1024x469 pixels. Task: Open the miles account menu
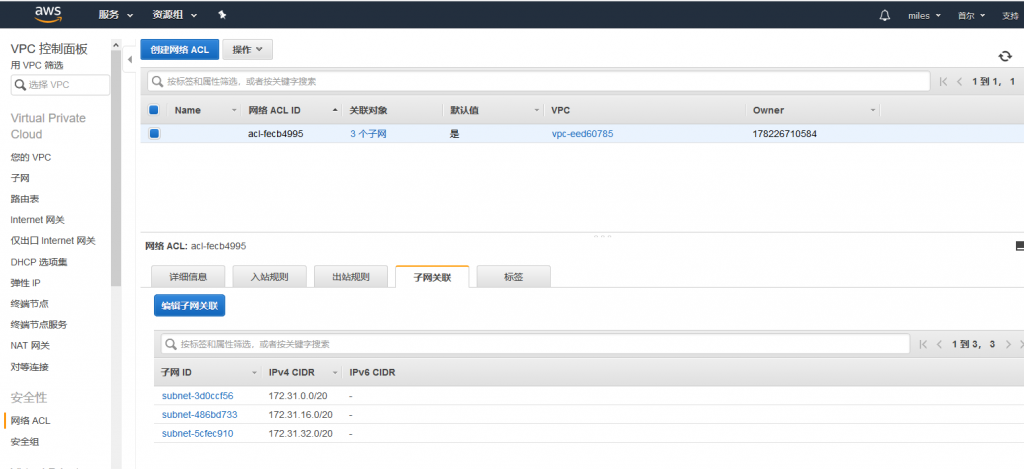923,15
